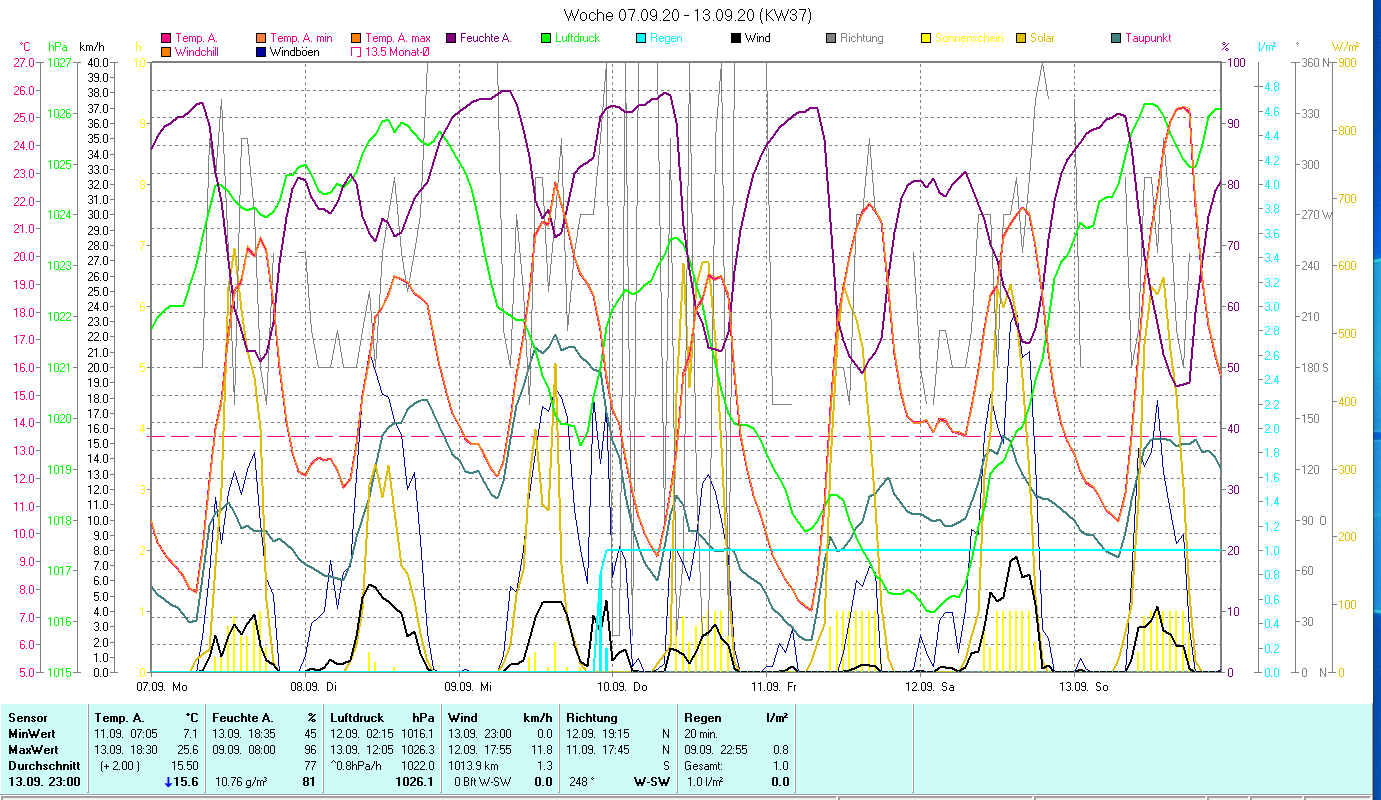
Task: Click the purple Feuchte A. legend swatch
Action: click(x=451, y=38)
